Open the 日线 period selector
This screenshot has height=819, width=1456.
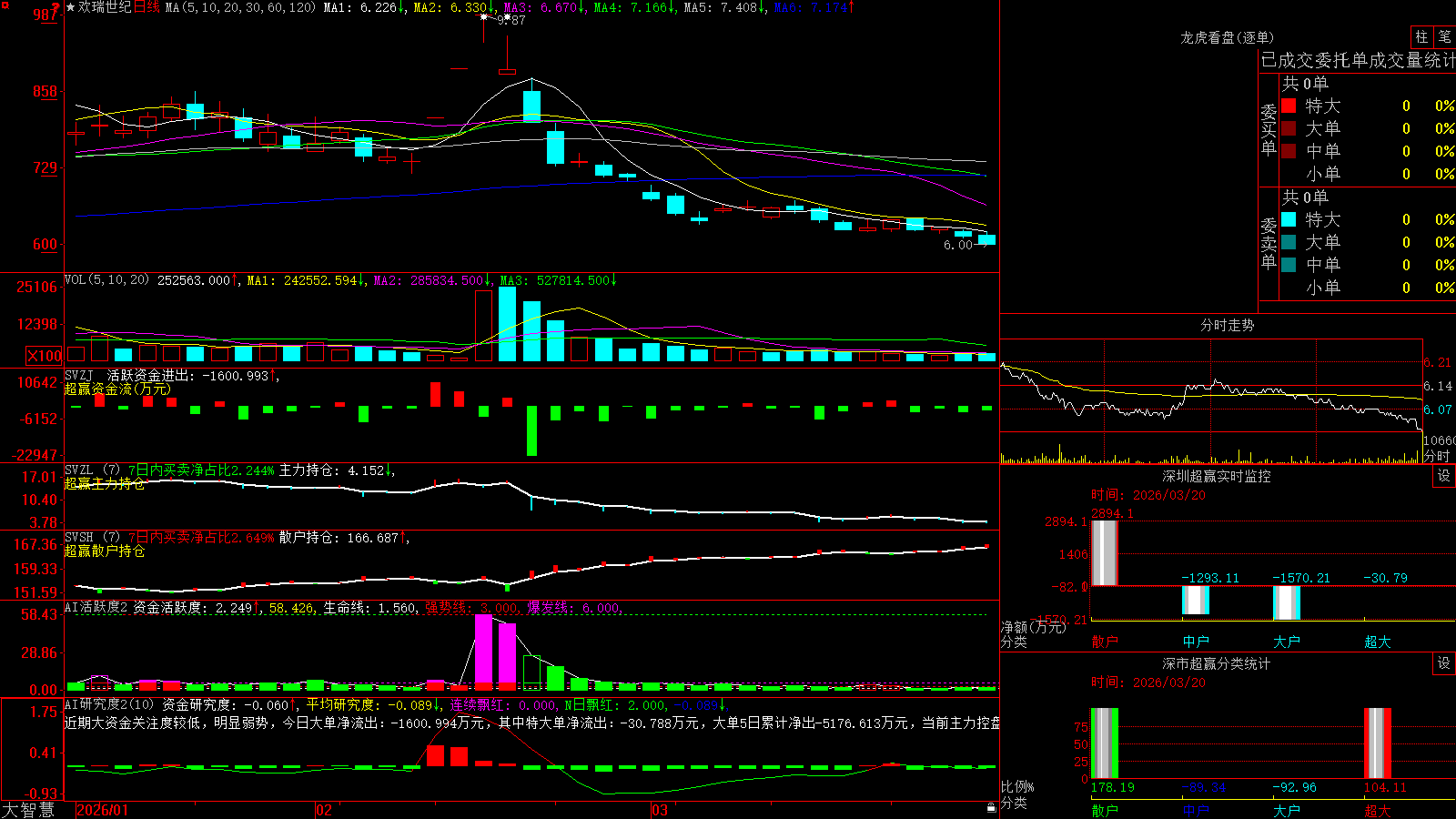[x=147, y=7]
